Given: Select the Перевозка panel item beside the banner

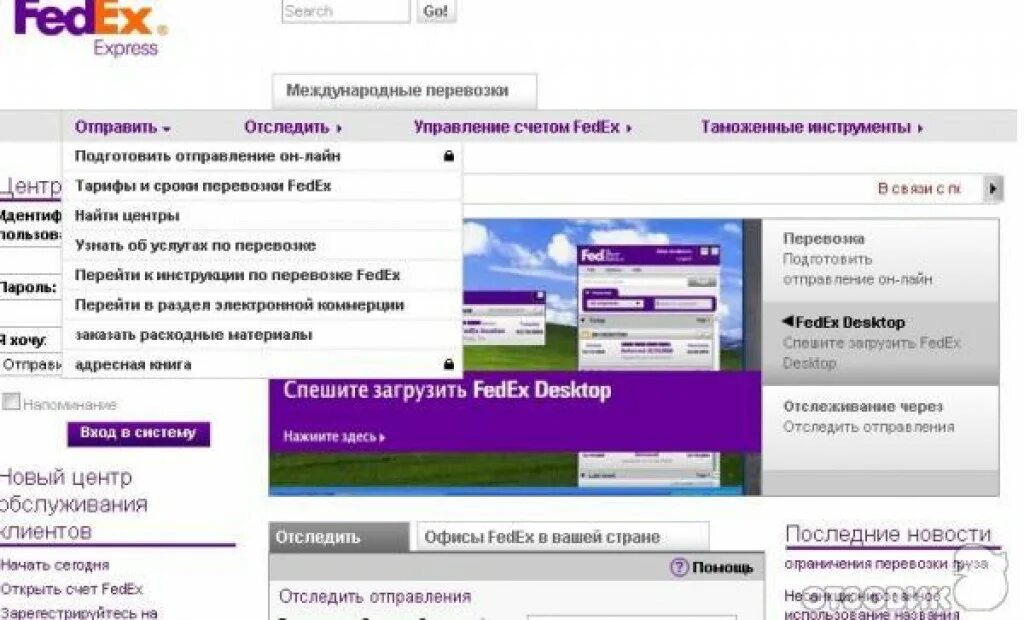Looking at the screenshot, I should 880,259.
